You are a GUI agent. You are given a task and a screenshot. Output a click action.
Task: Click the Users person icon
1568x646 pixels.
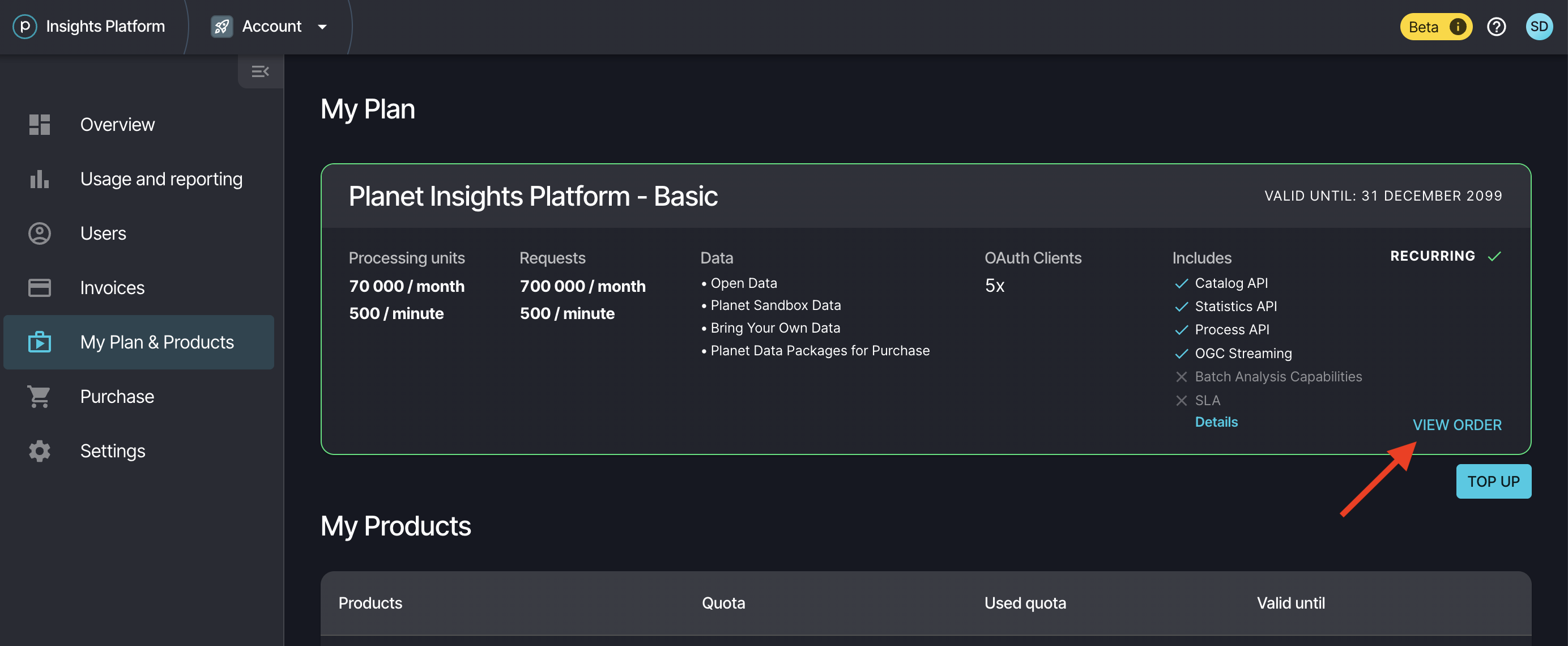(40, 233)
